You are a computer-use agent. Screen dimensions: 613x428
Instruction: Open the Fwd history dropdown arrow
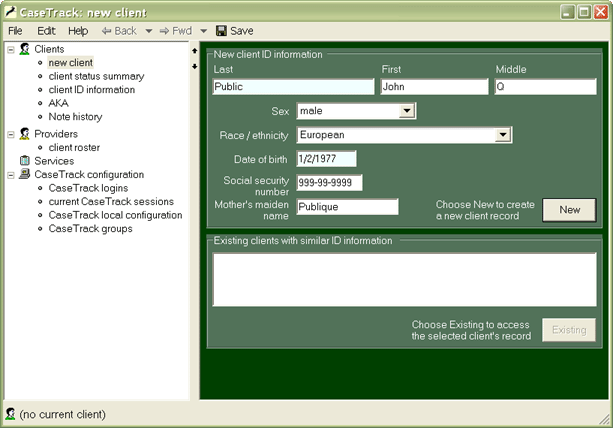pos(204,31)
